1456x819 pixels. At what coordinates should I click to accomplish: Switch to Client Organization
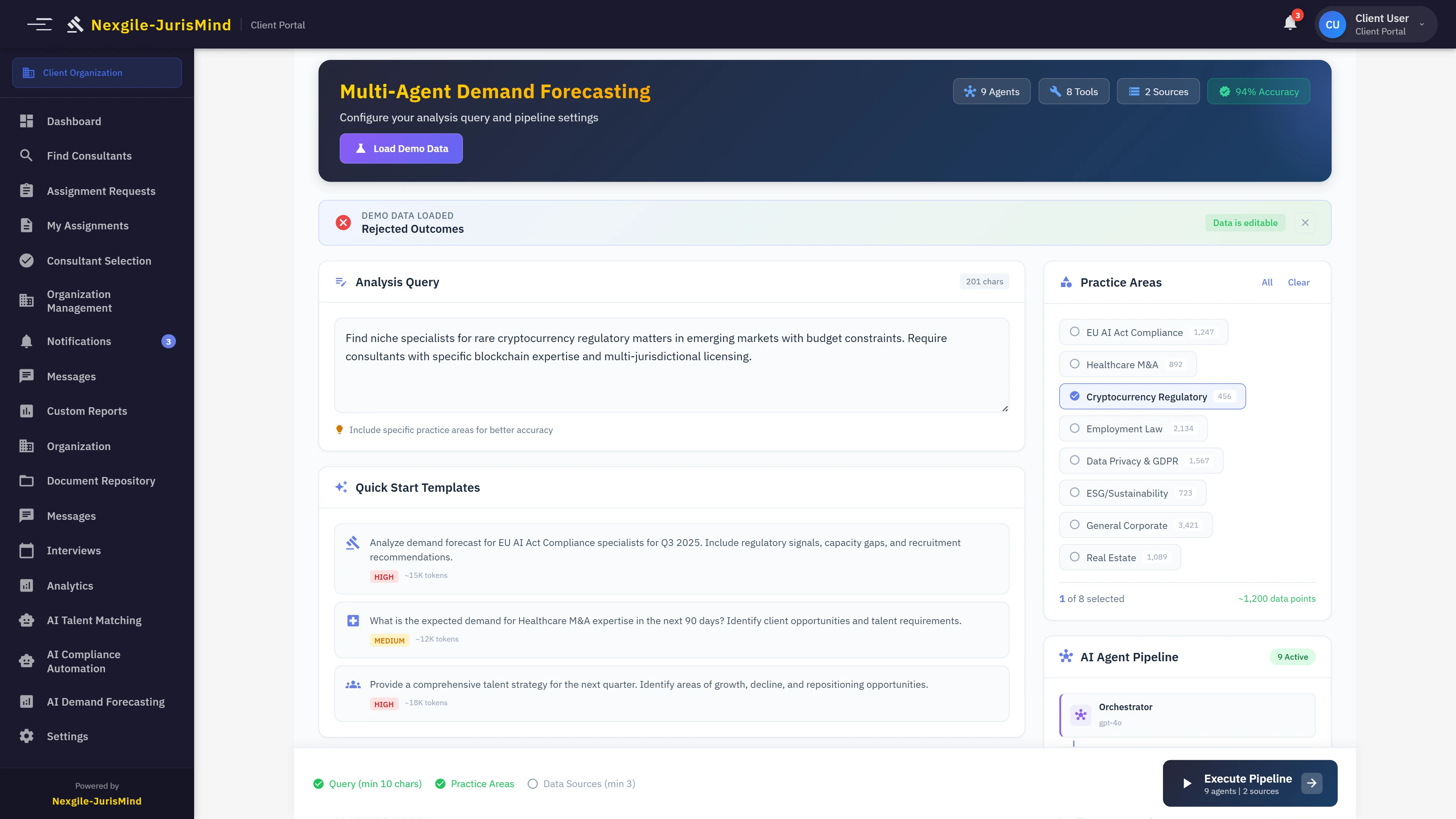[x=83, y=72]
